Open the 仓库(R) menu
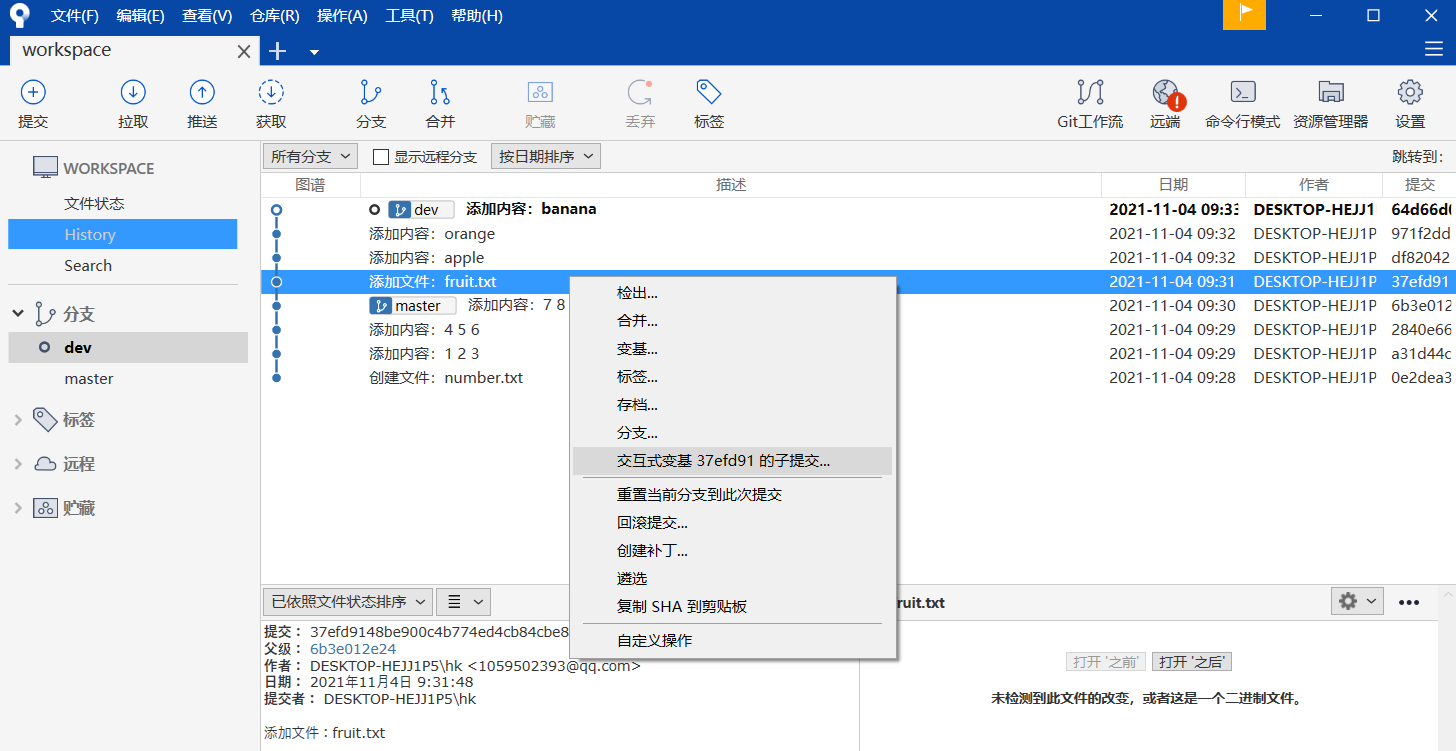 coord(274,15)
